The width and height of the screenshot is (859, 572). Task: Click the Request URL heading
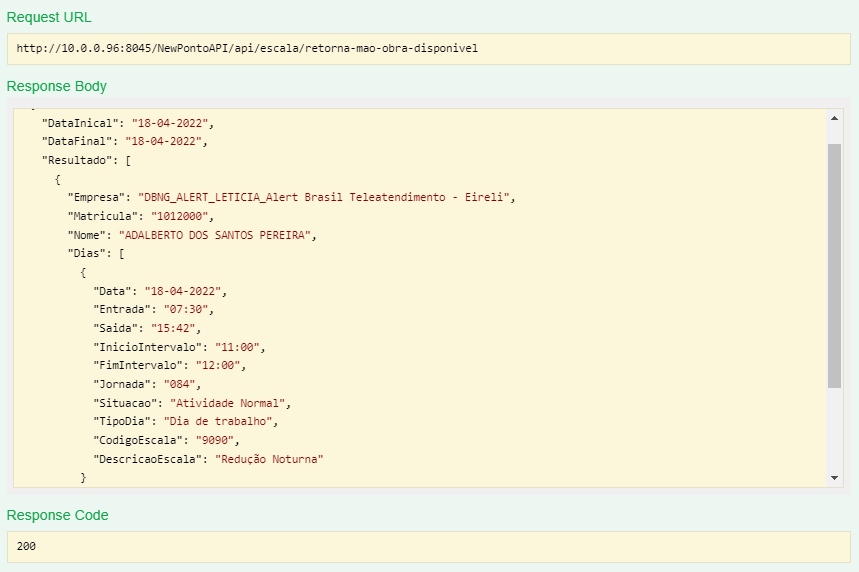coord(49,18)
